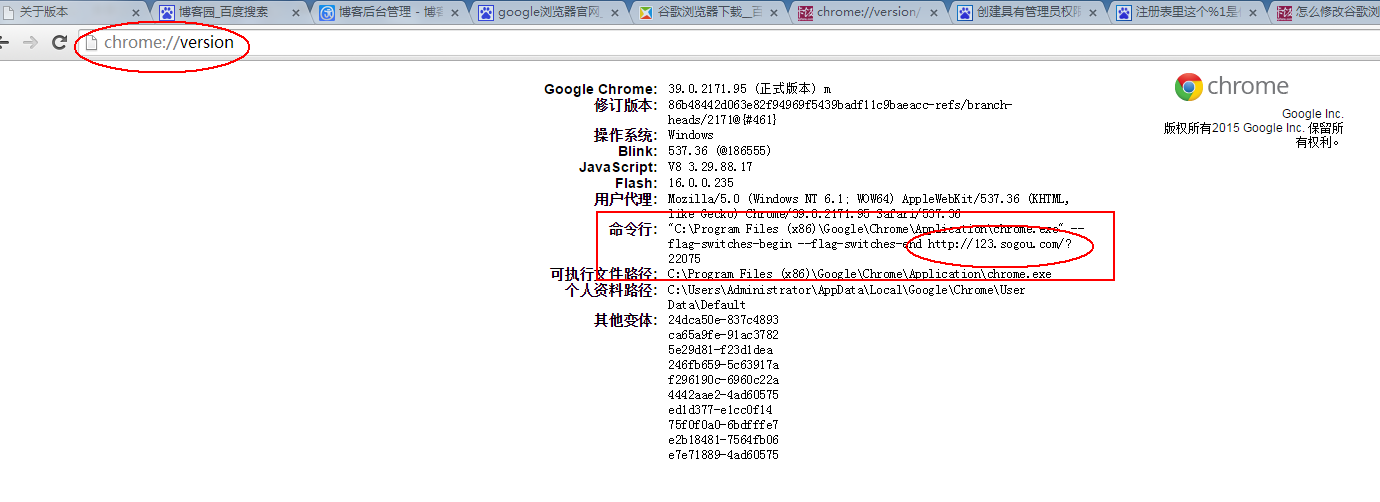The width and height of the screenshot is (1380, 502).
Task: Switch to the 博客园_百度搜索 tab
Action: (x=230, y=13)
